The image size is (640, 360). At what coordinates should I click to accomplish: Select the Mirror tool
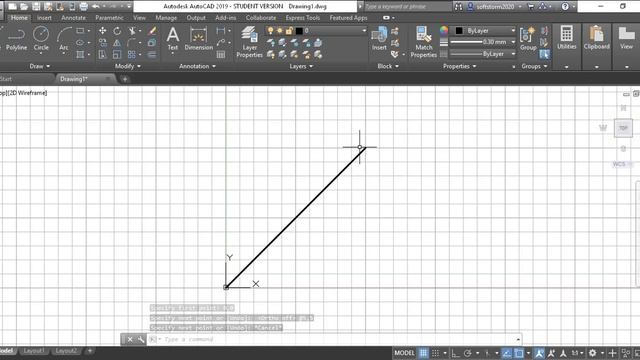coord(117,42)
